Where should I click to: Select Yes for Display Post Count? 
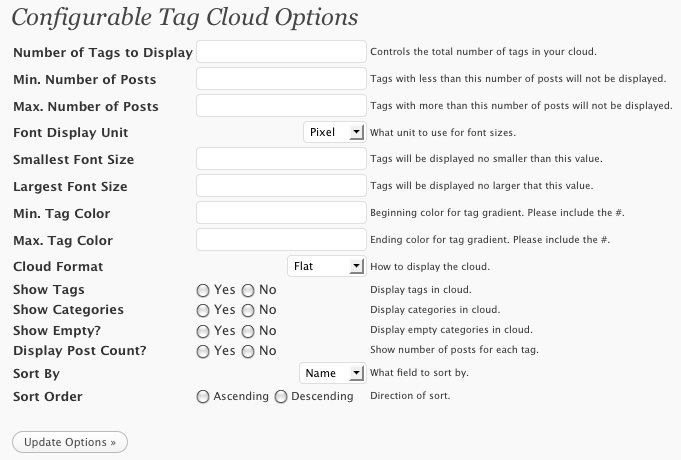(x=203, y=351)
